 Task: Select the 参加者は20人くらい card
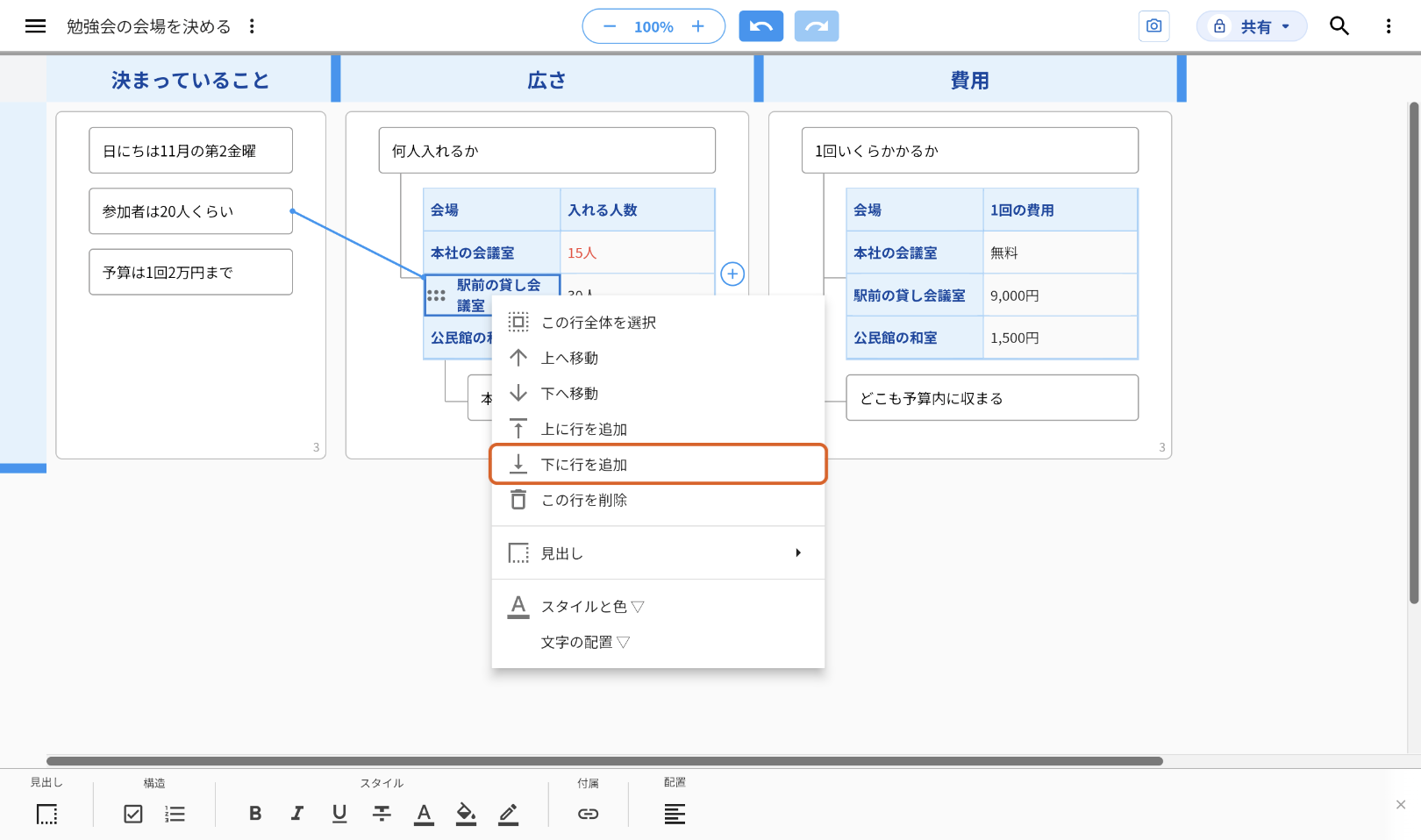(x=190, y=211)
